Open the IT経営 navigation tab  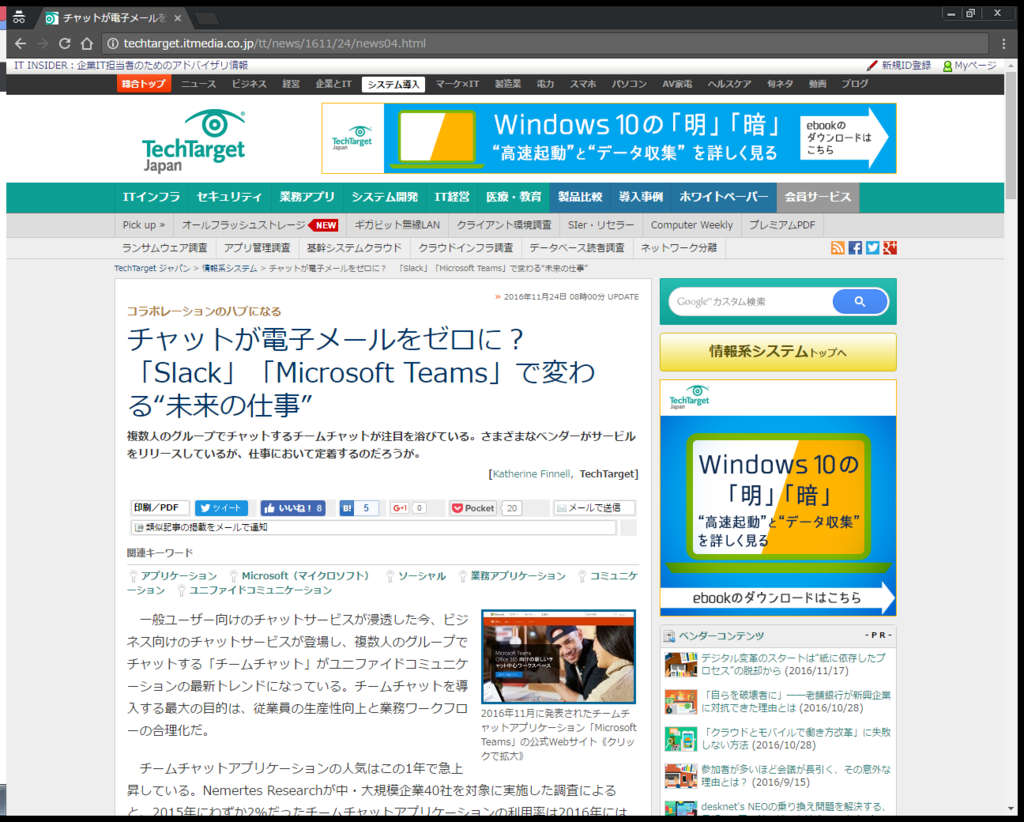(452, 197)
